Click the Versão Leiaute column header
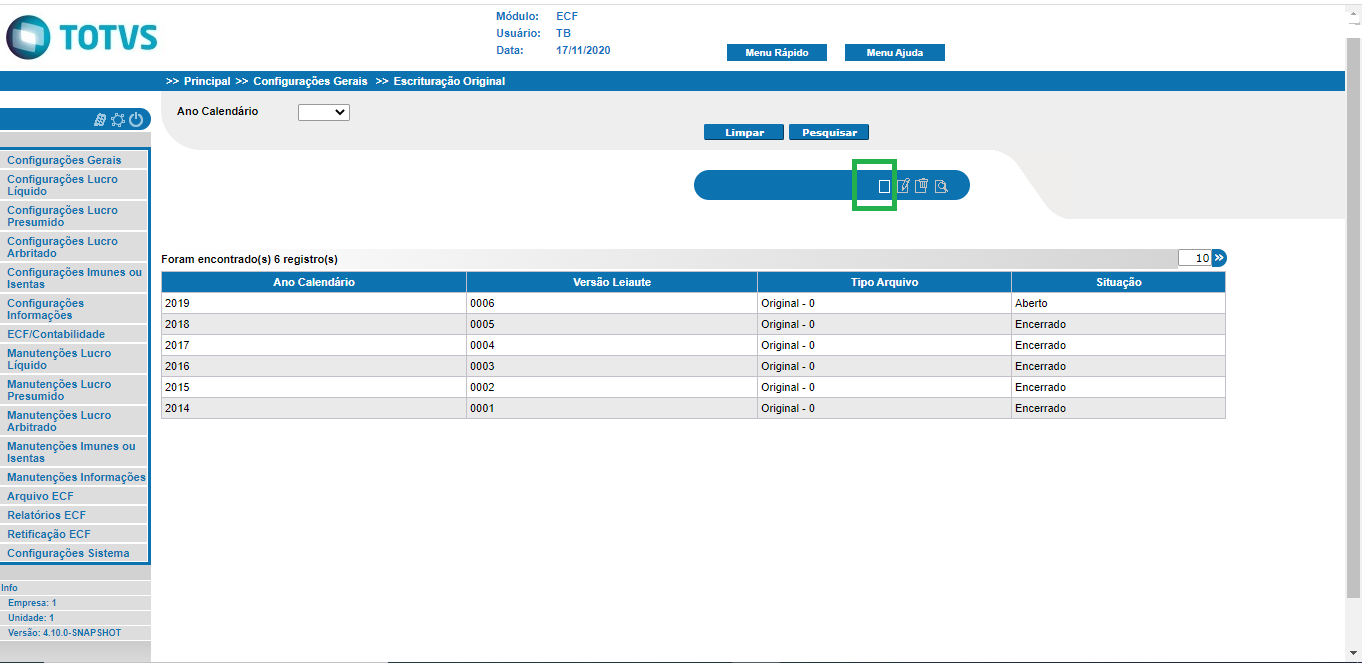 (x=612, y=282)
